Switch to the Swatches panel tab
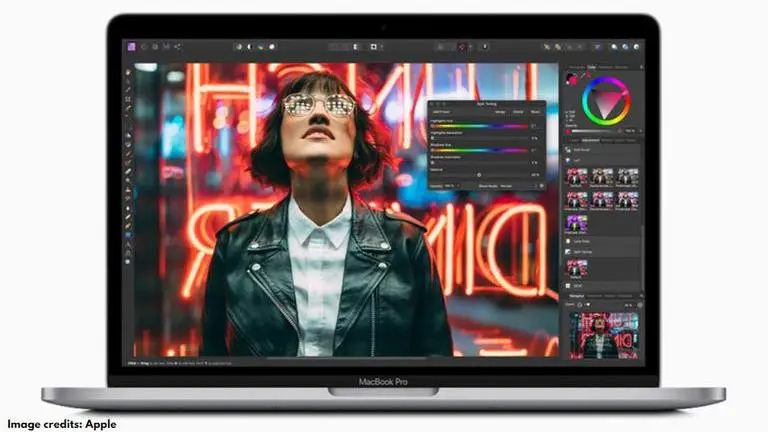The height and width of the screenshot is (432, 768). tap(605, 67)
